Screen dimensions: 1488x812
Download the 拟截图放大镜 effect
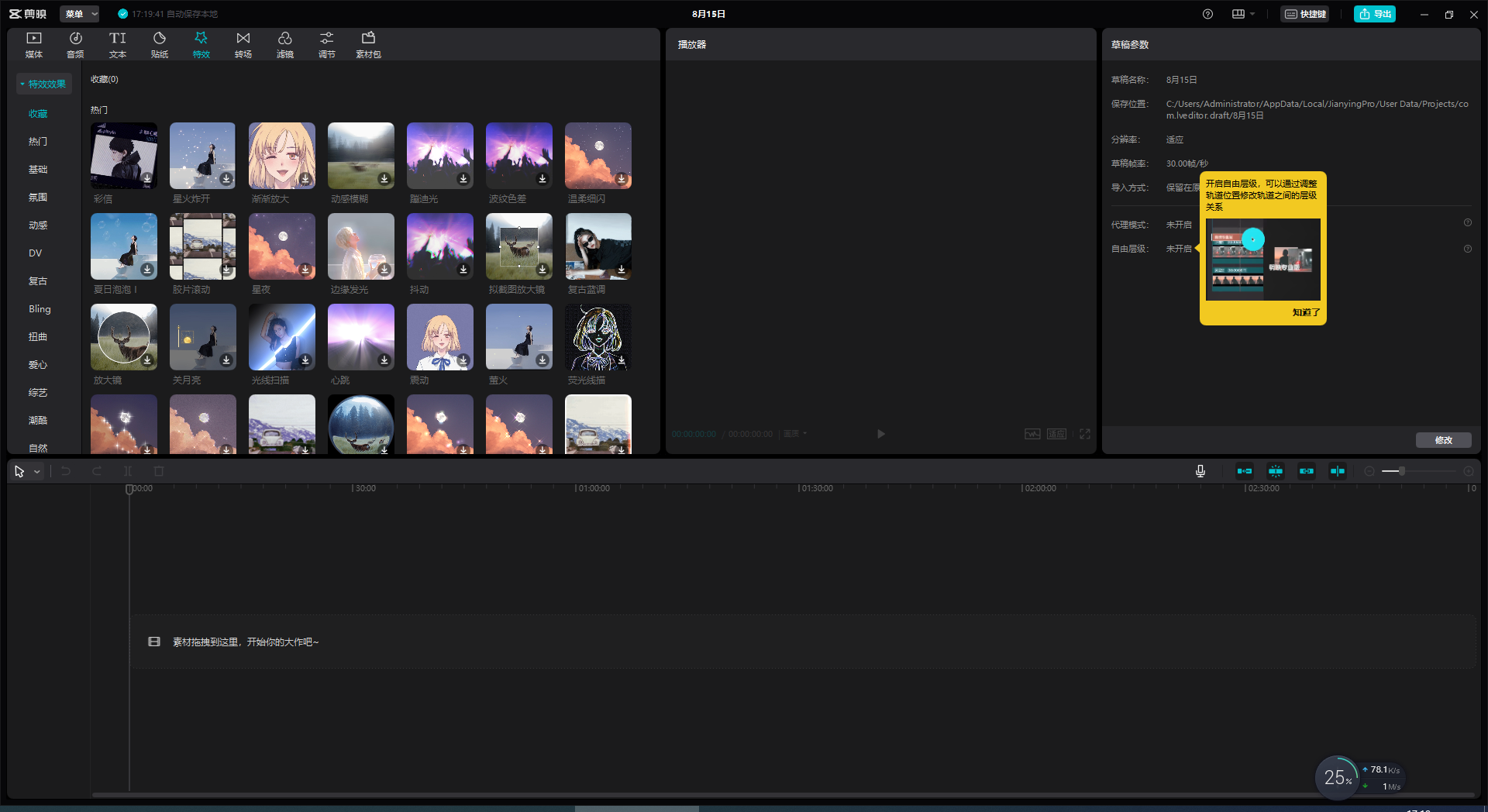[542, 270]
